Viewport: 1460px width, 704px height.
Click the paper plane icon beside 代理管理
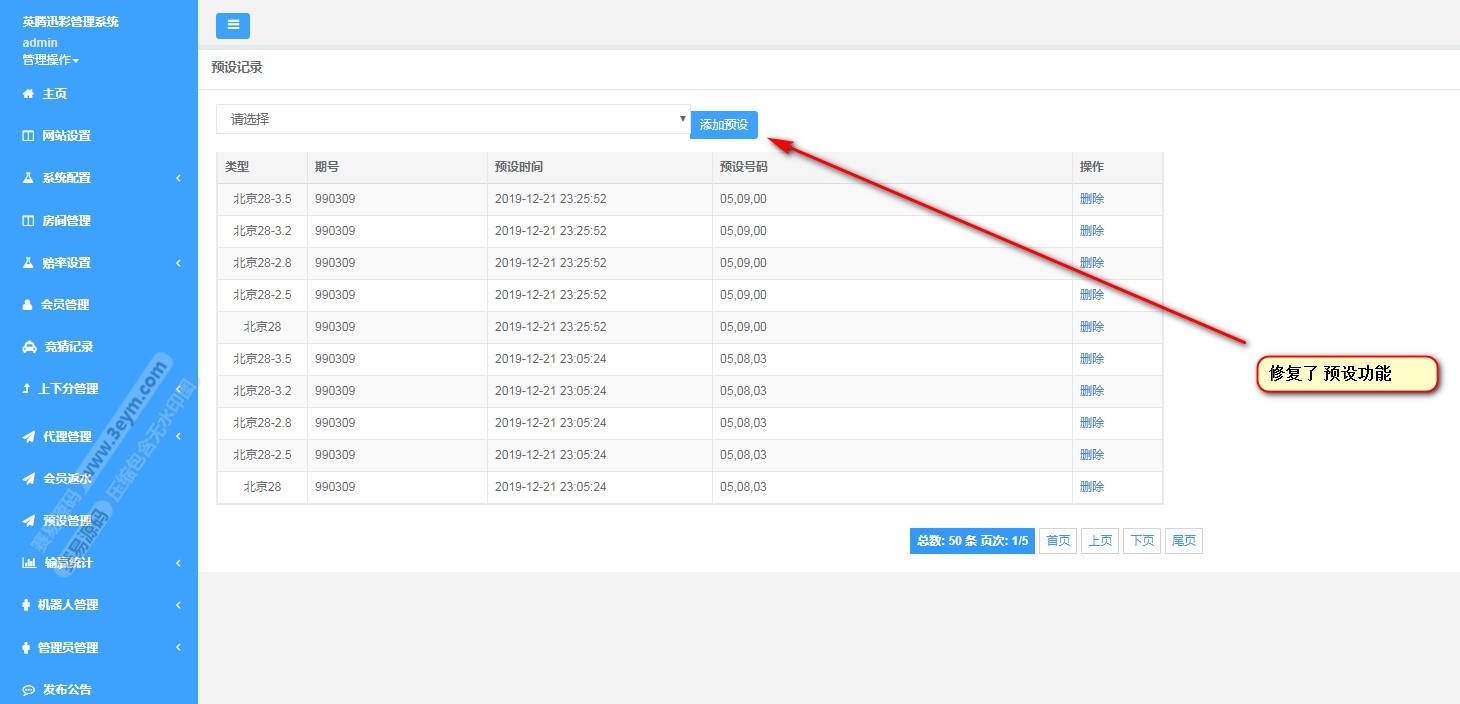(x=28, y=437)
